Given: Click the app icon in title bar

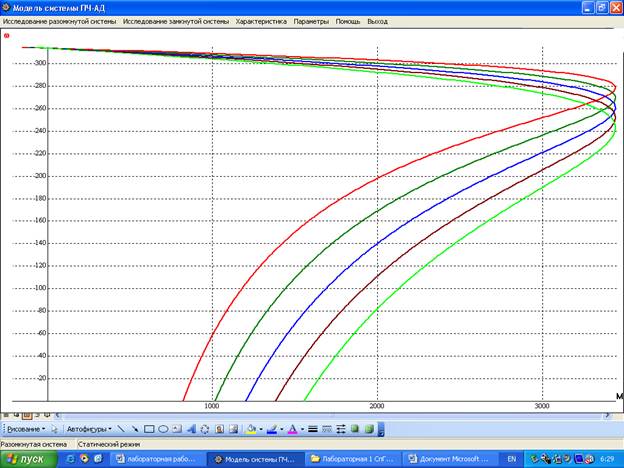Looking at the screenshot, I should [6, 8].
